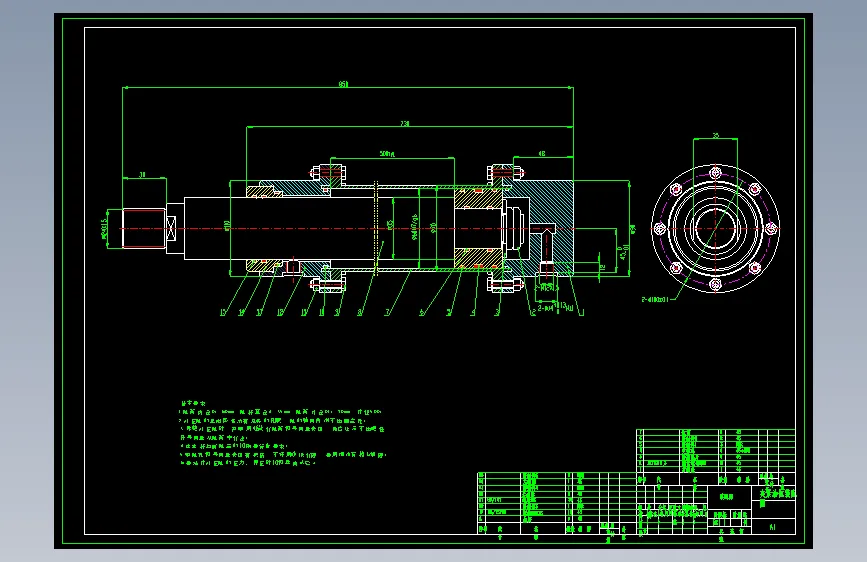The width and height of the screenshot is (867, 562).
Task: Click the "238" length dimension text
Action: (405, 123)
